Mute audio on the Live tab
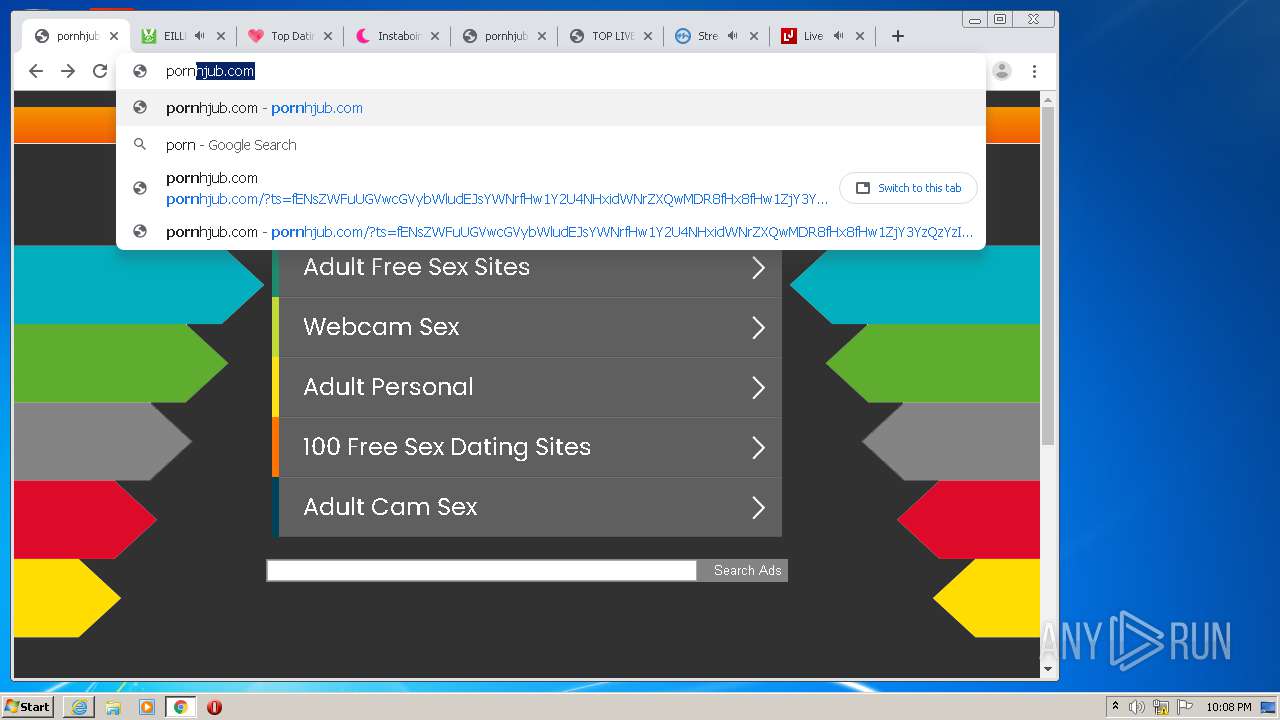The width and height of the screenshot is (1280, 720). [x=839, y=36]
